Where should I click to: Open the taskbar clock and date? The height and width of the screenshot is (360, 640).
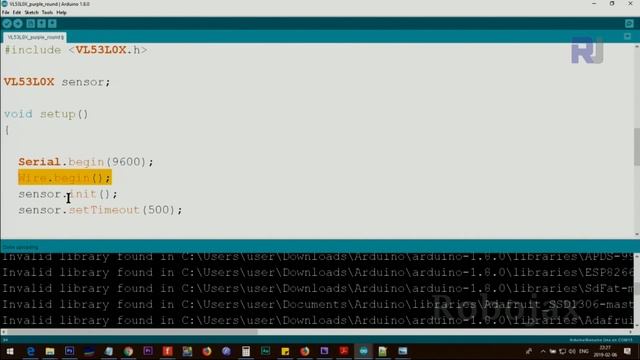pos(605,351)
